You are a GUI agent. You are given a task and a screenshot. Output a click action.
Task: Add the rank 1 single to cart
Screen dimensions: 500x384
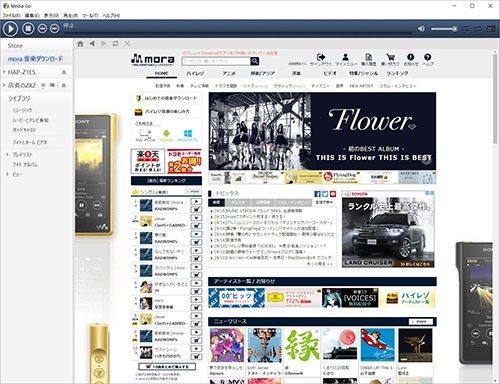(x=196, y=209)
